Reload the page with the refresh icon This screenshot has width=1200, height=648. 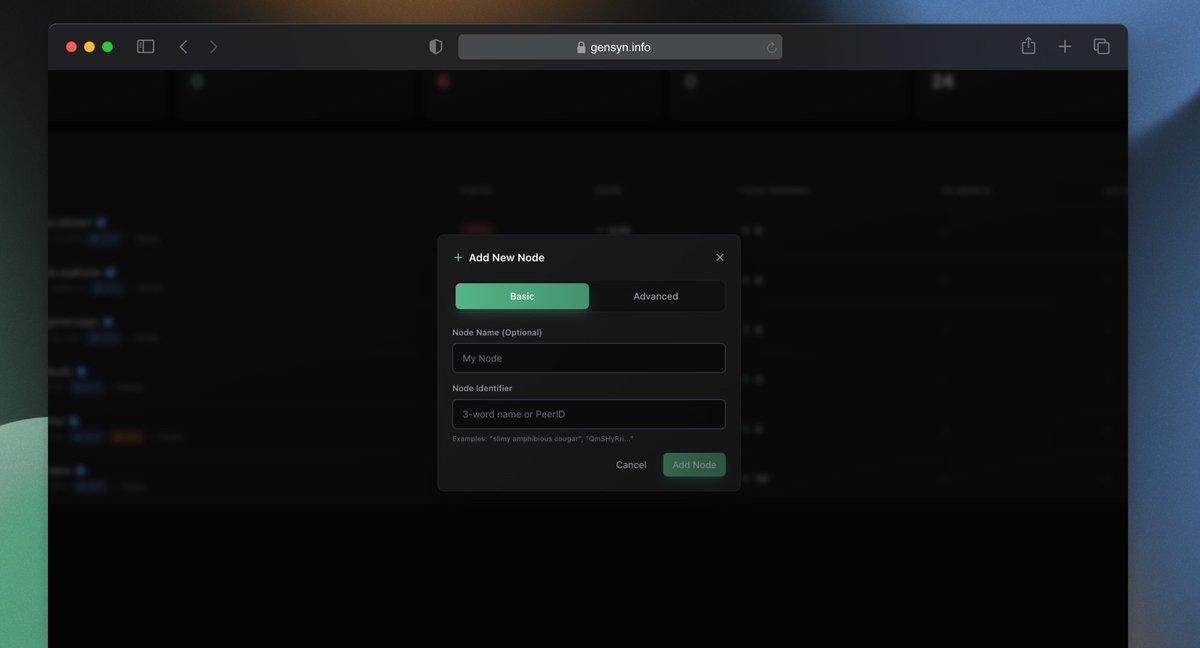pyautogui.click(x=771, y=47)
